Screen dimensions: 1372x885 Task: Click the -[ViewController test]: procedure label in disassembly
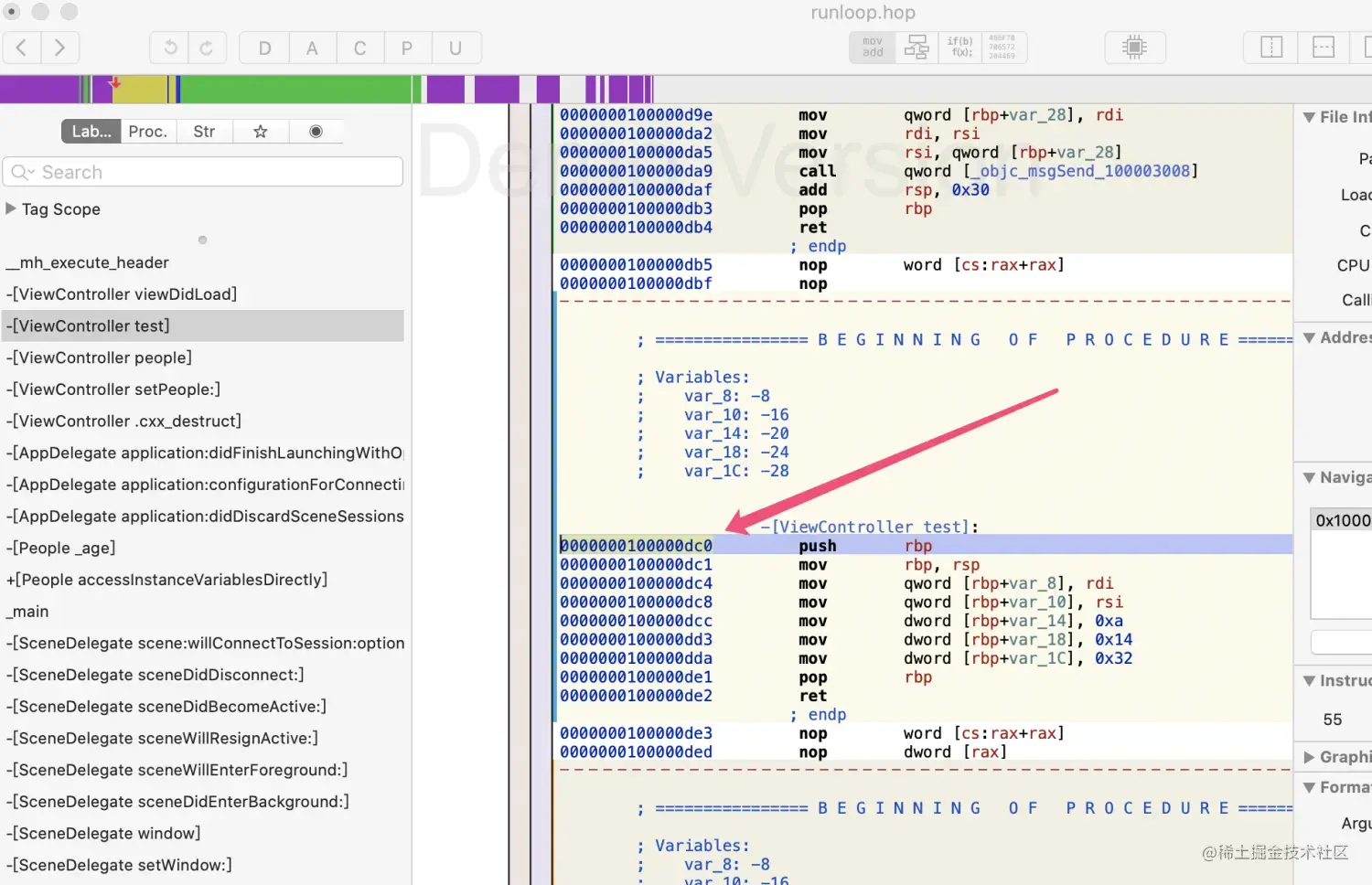pos(870,527)
